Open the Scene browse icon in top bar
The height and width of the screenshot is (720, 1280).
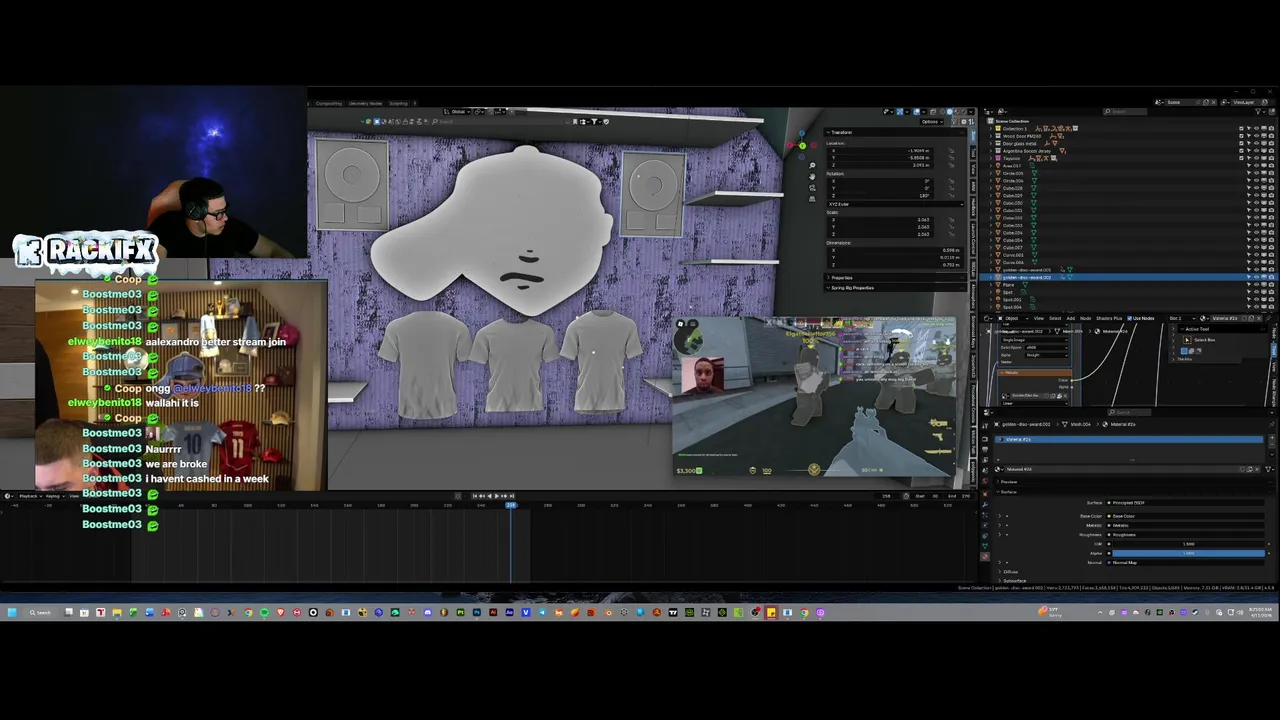[1159, 103]
